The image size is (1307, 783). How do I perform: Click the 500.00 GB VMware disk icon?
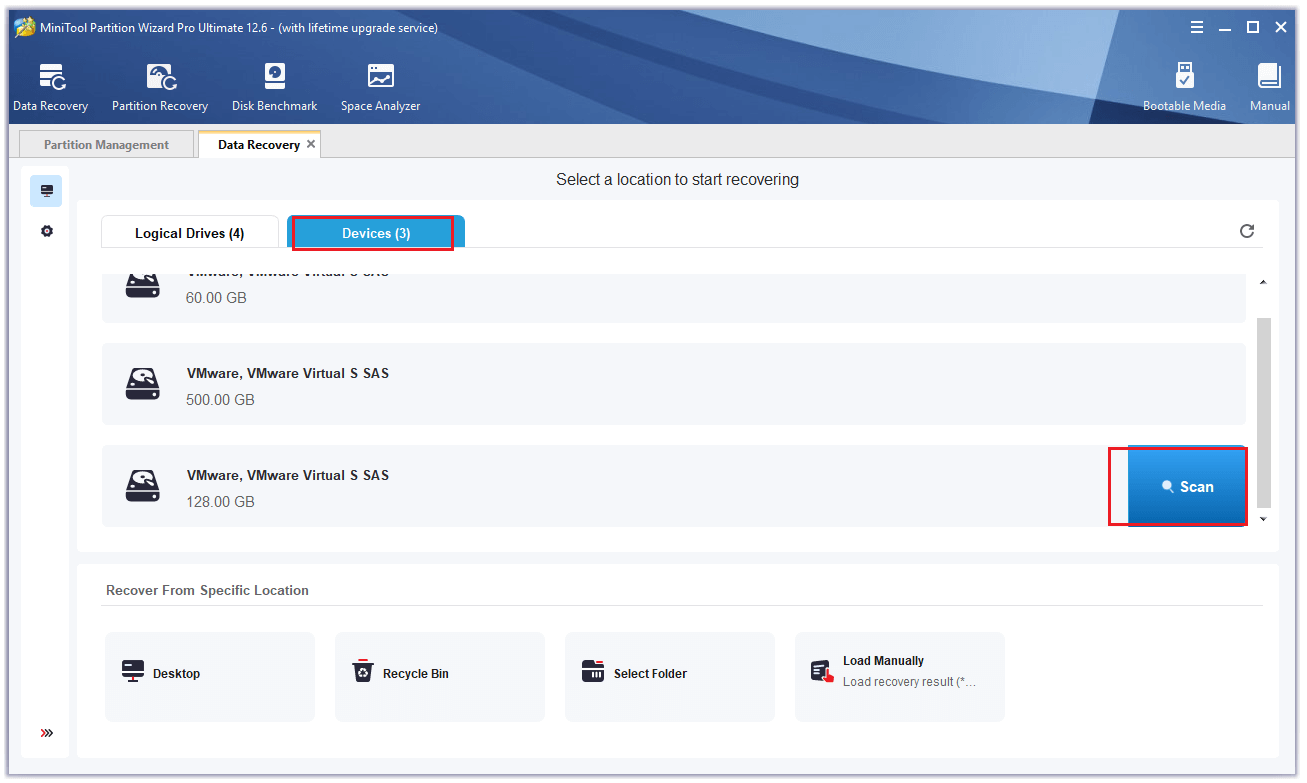pyautogui.click(x=143, y=385)
